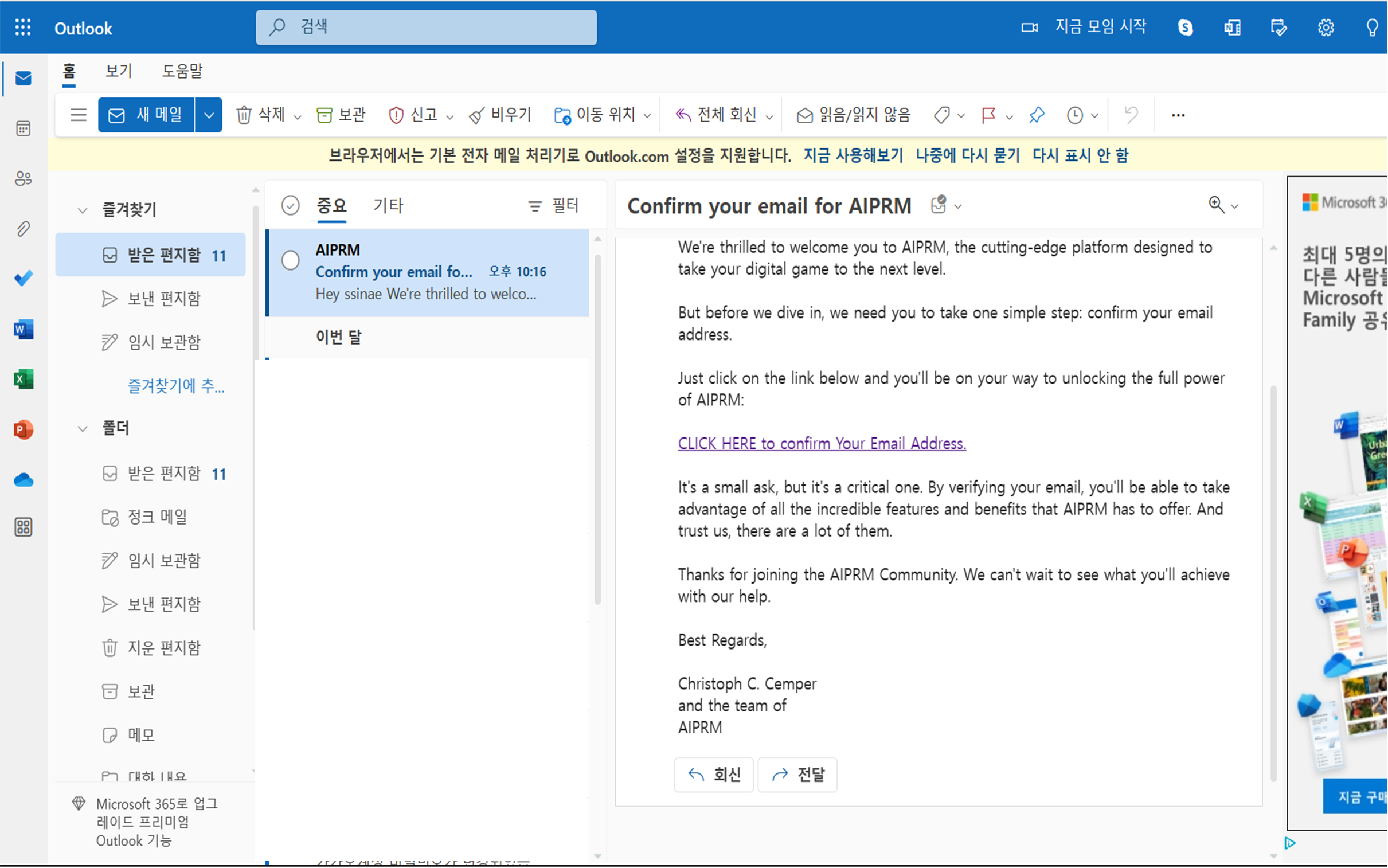Open the More apps icon in left rail
Image resolution: width=1388 pixels, height=868 pixels.
coord(23,527)
